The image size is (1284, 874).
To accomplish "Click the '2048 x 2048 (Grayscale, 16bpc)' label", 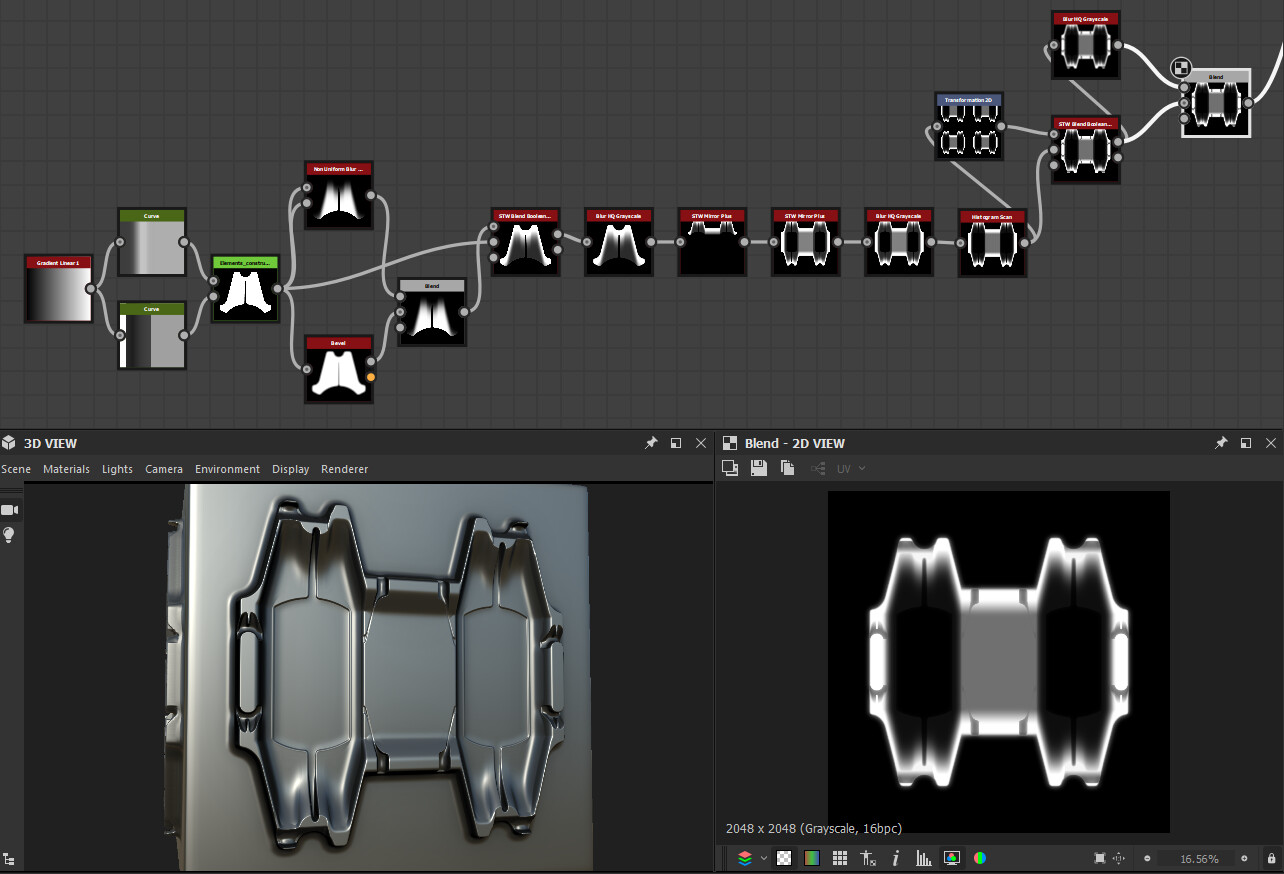I will pos(814,828).
